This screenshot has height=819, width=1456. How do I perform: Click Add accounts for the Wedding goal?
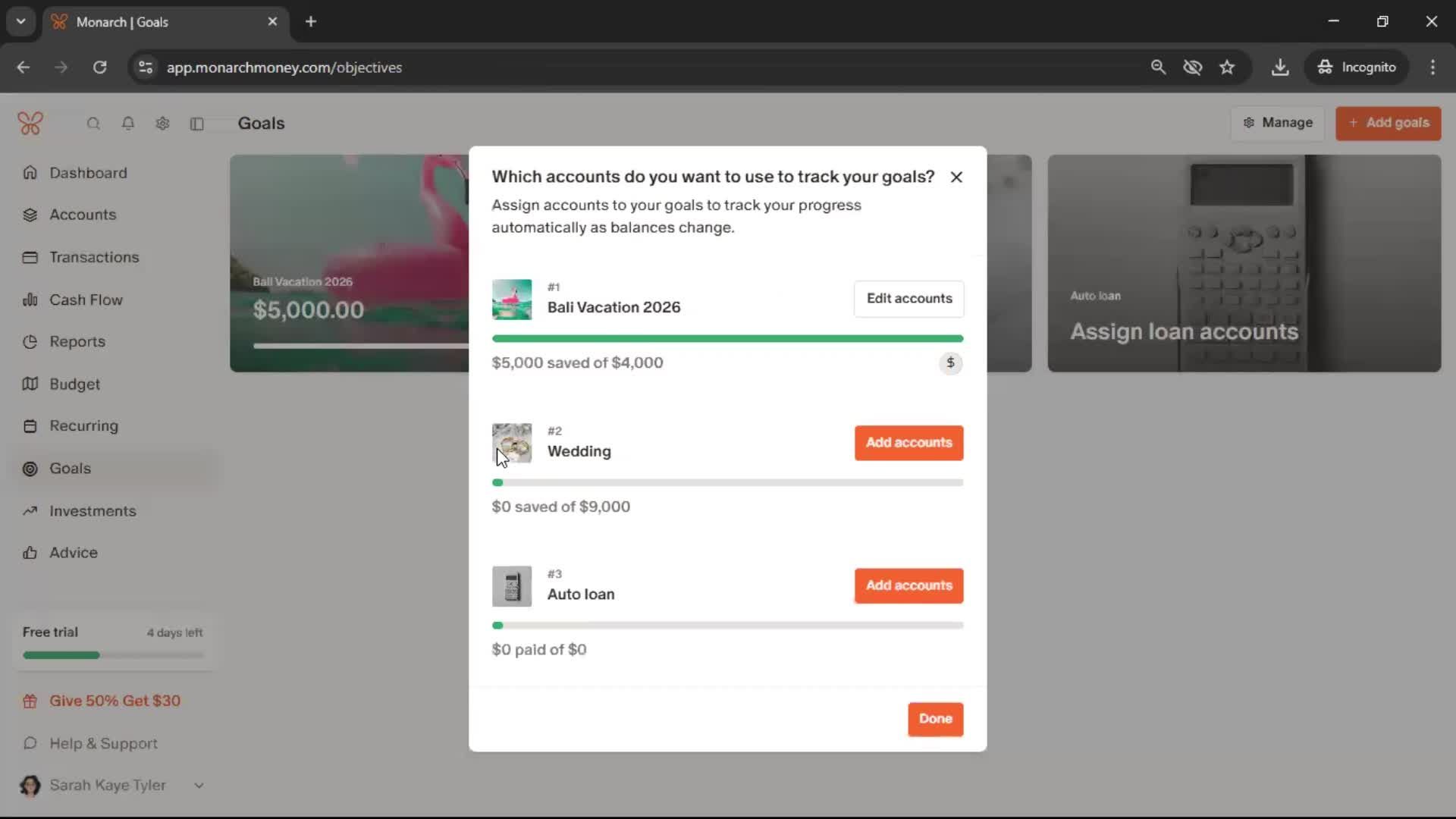pos(908,443)
